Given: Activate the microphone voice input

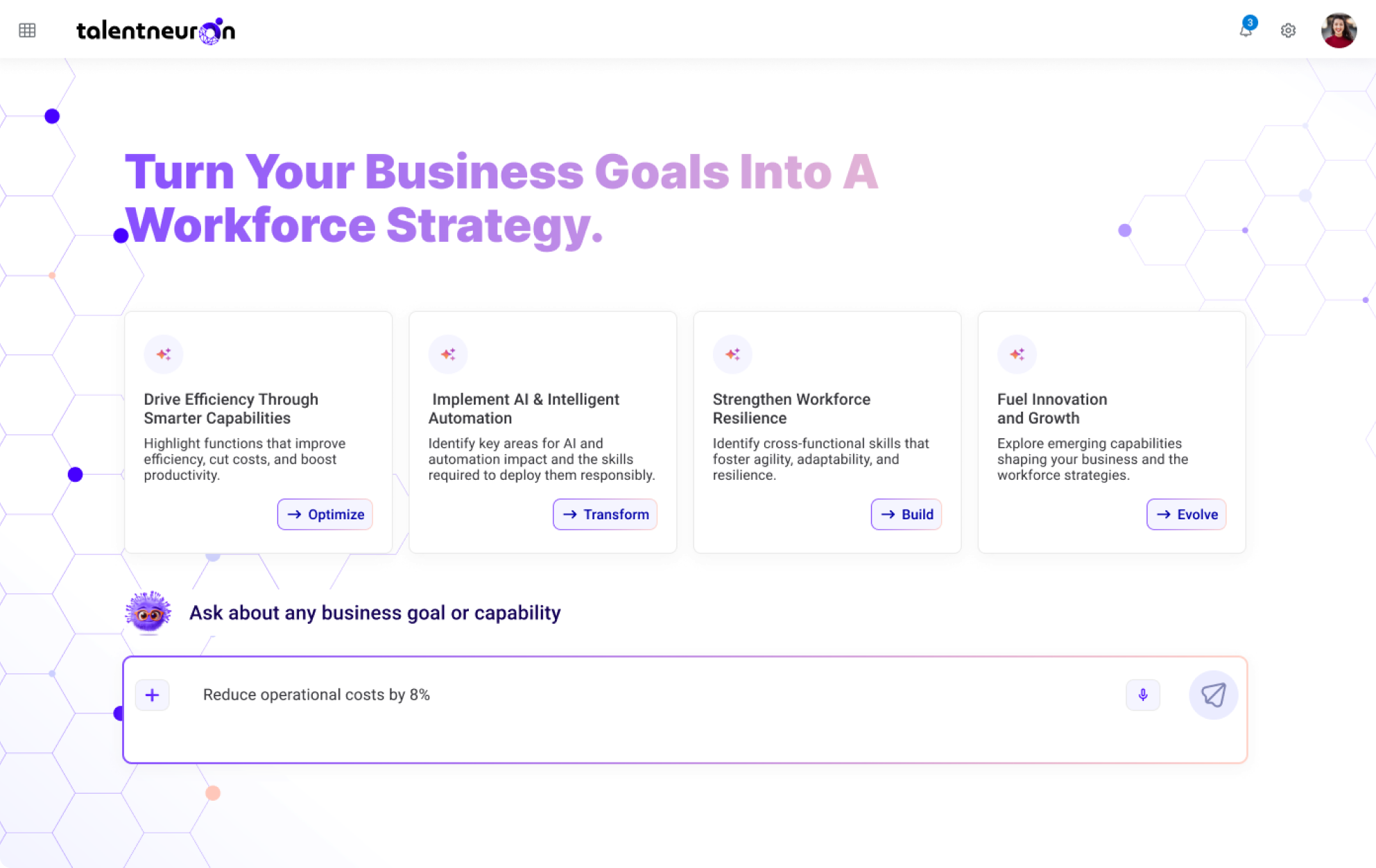Looking at the screenshot, I should [1143, 695].
